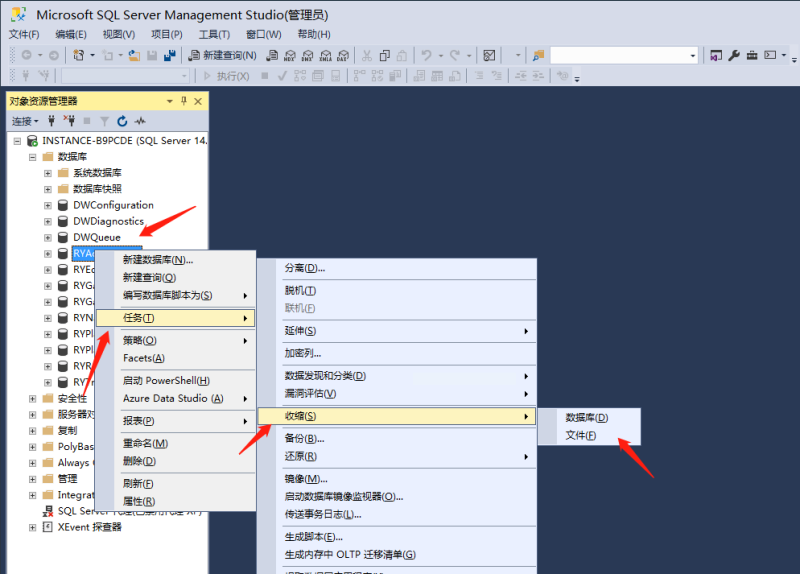Viewport: 800px width, 574px height.
Task: Click the Open File folder icon in toolbar
Action: tap(134, 55)
